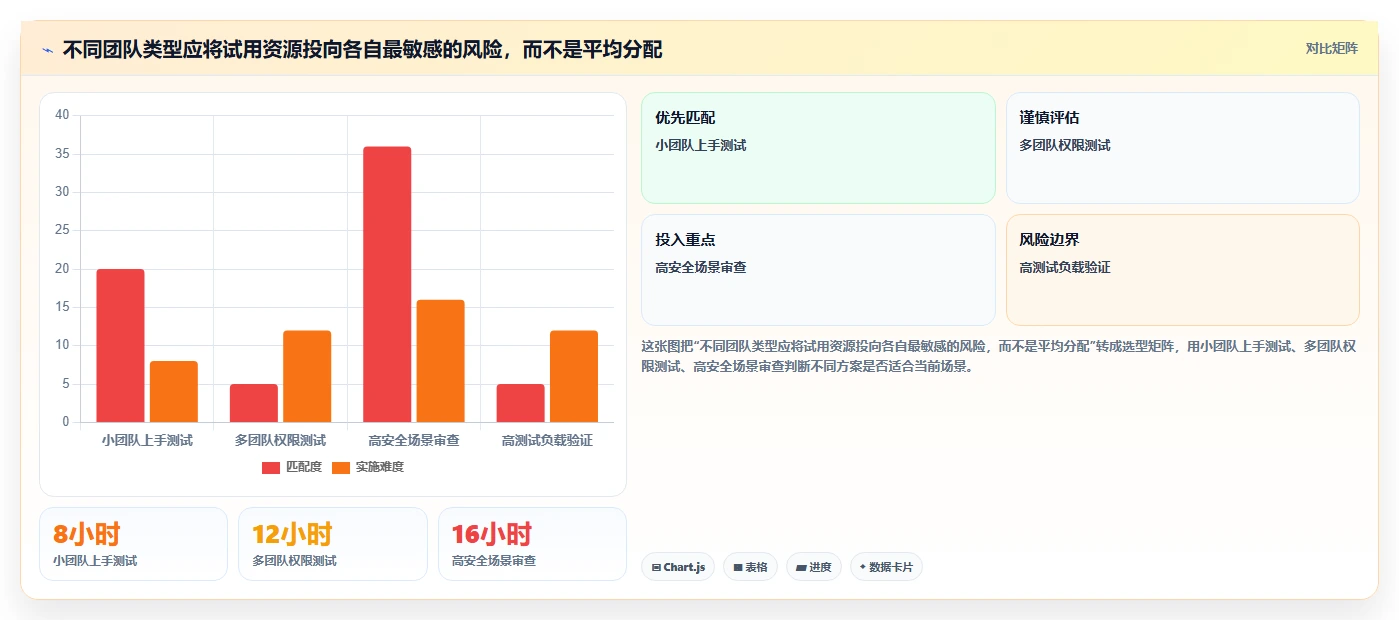
Task: Click the 表格 tag chip
Action: [x=750, y=567]
